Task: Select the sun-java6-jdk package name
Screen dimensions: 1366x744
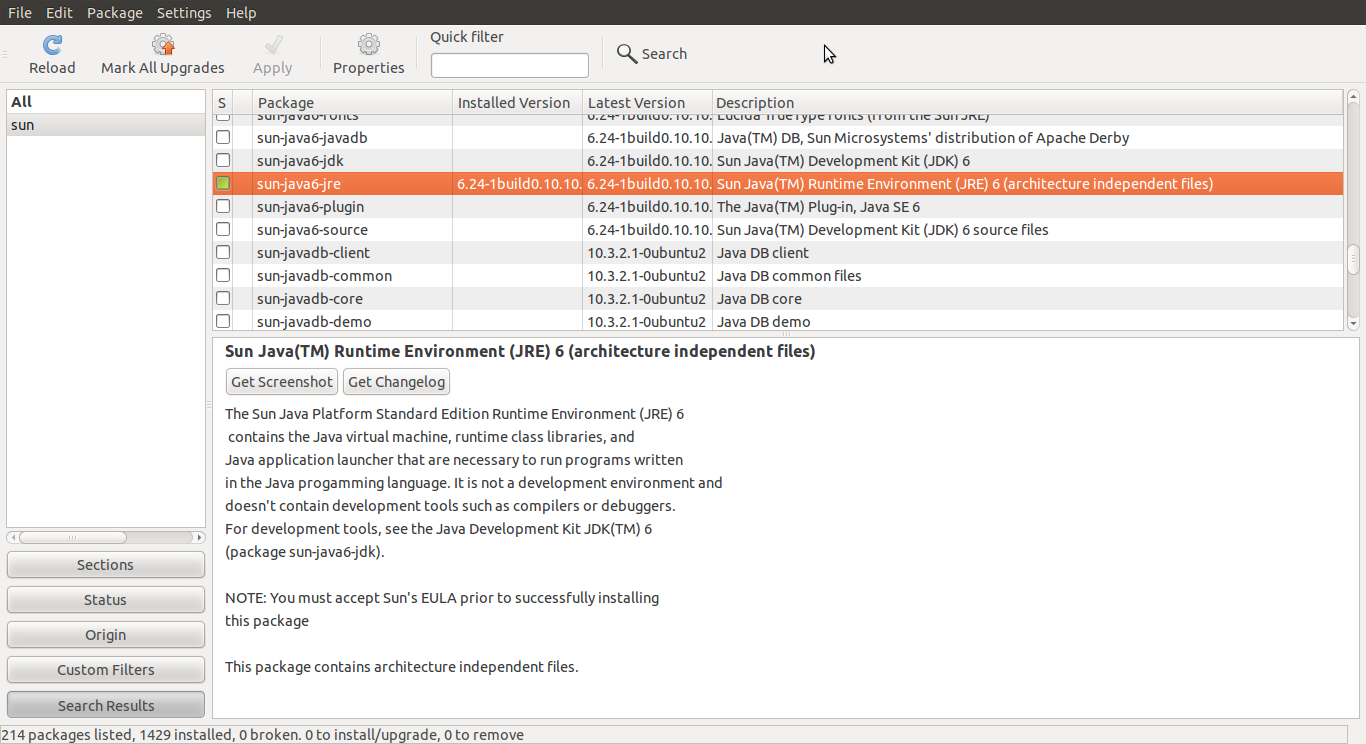Action: point(300,160)
